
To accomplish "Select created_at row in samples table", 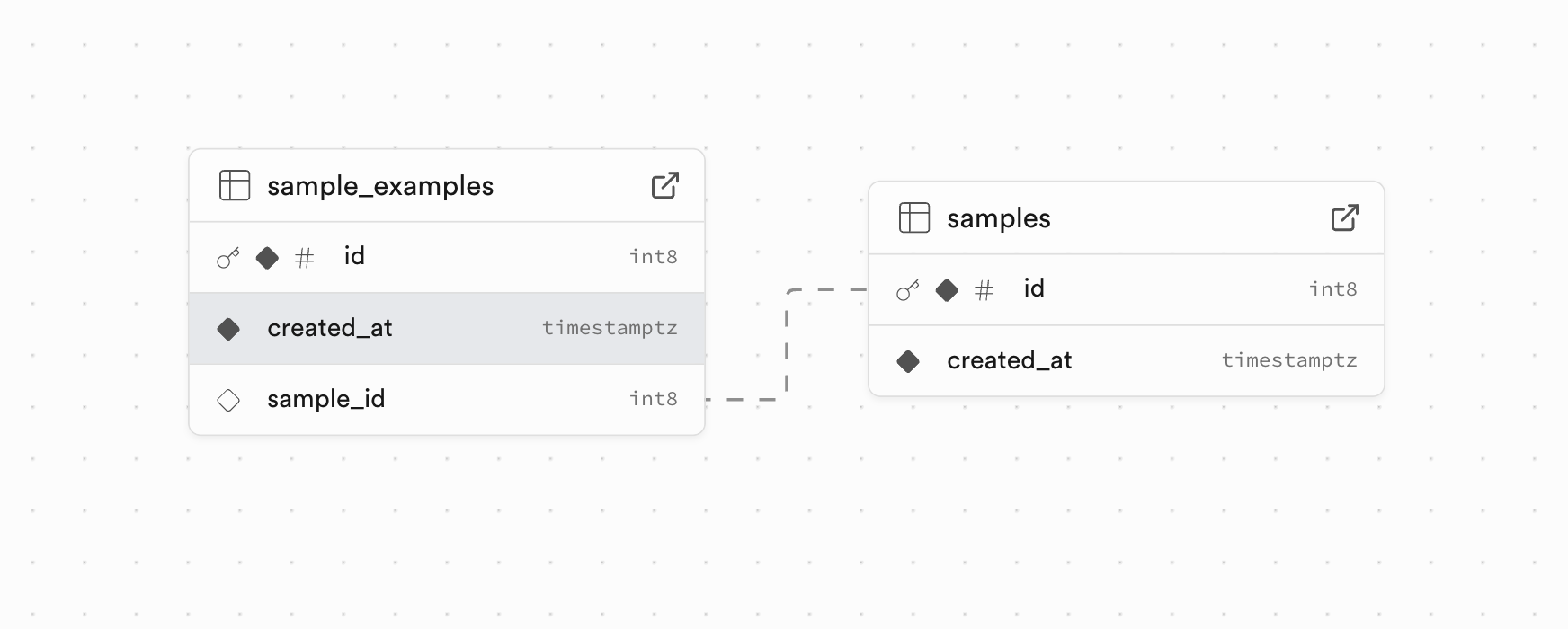I will 1127,361.
